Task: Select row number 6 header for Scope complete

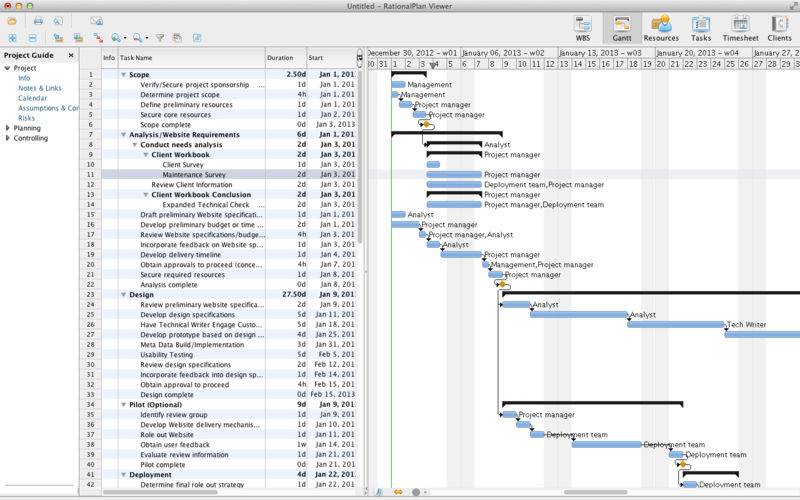Action: coord(90,124)
